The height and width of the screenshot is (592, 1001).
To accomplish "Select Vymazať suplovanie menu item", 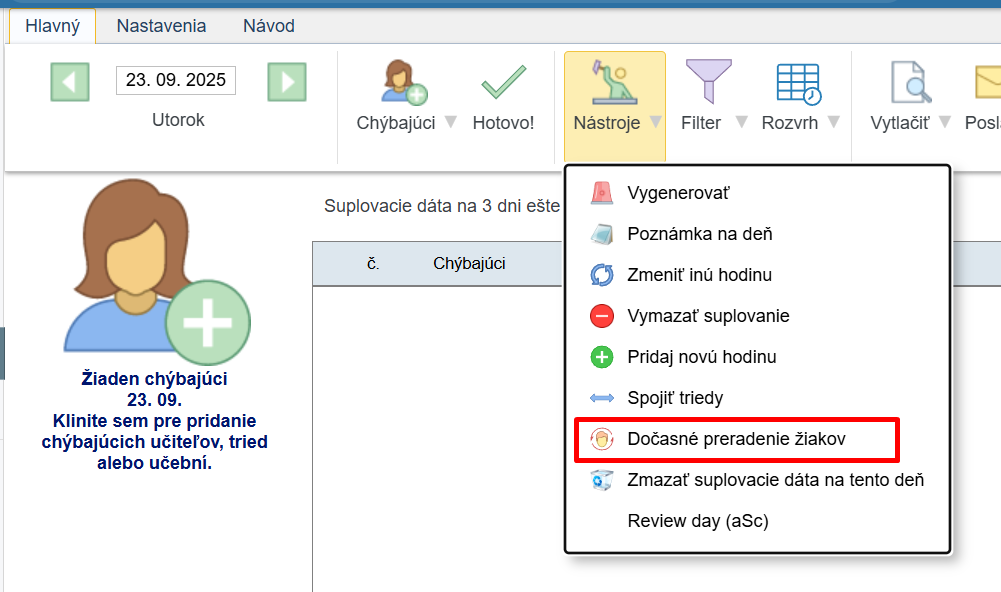I will coord(708,316).
